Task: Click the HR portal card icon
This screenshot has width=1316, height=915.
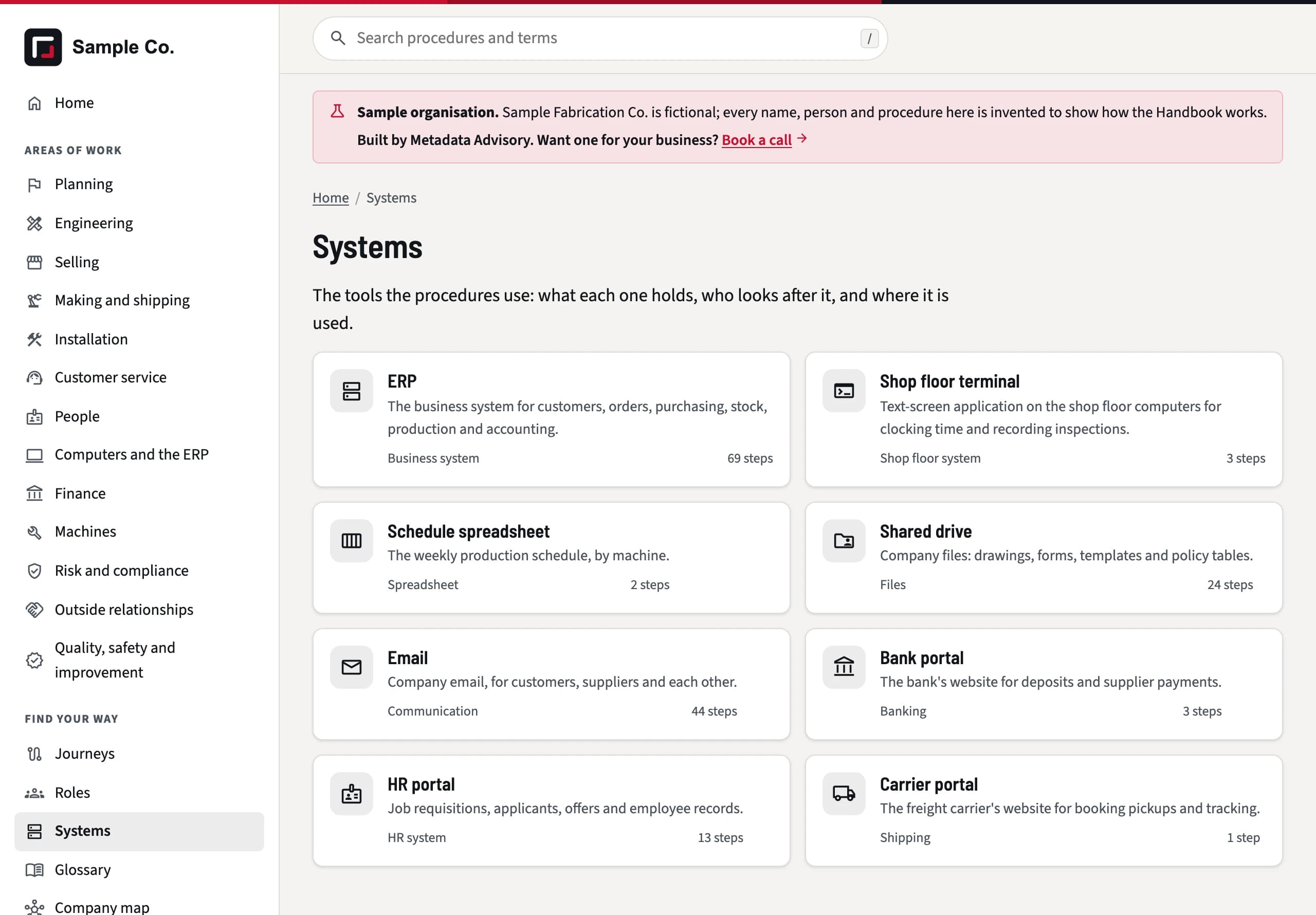Action: 351,794
